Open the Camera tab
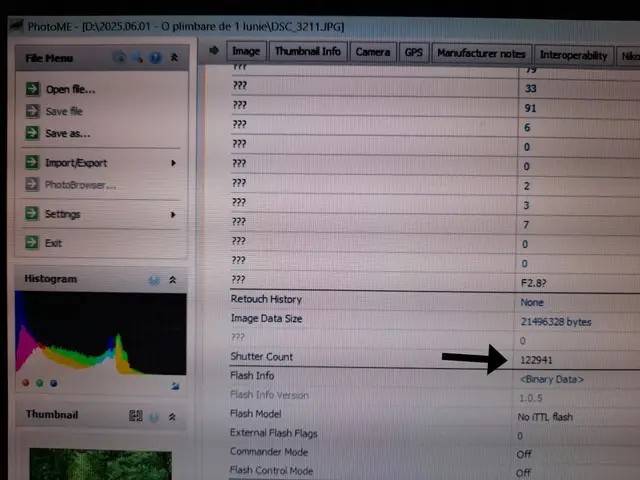This screenshot has width=640, height=480. point(373,52)
